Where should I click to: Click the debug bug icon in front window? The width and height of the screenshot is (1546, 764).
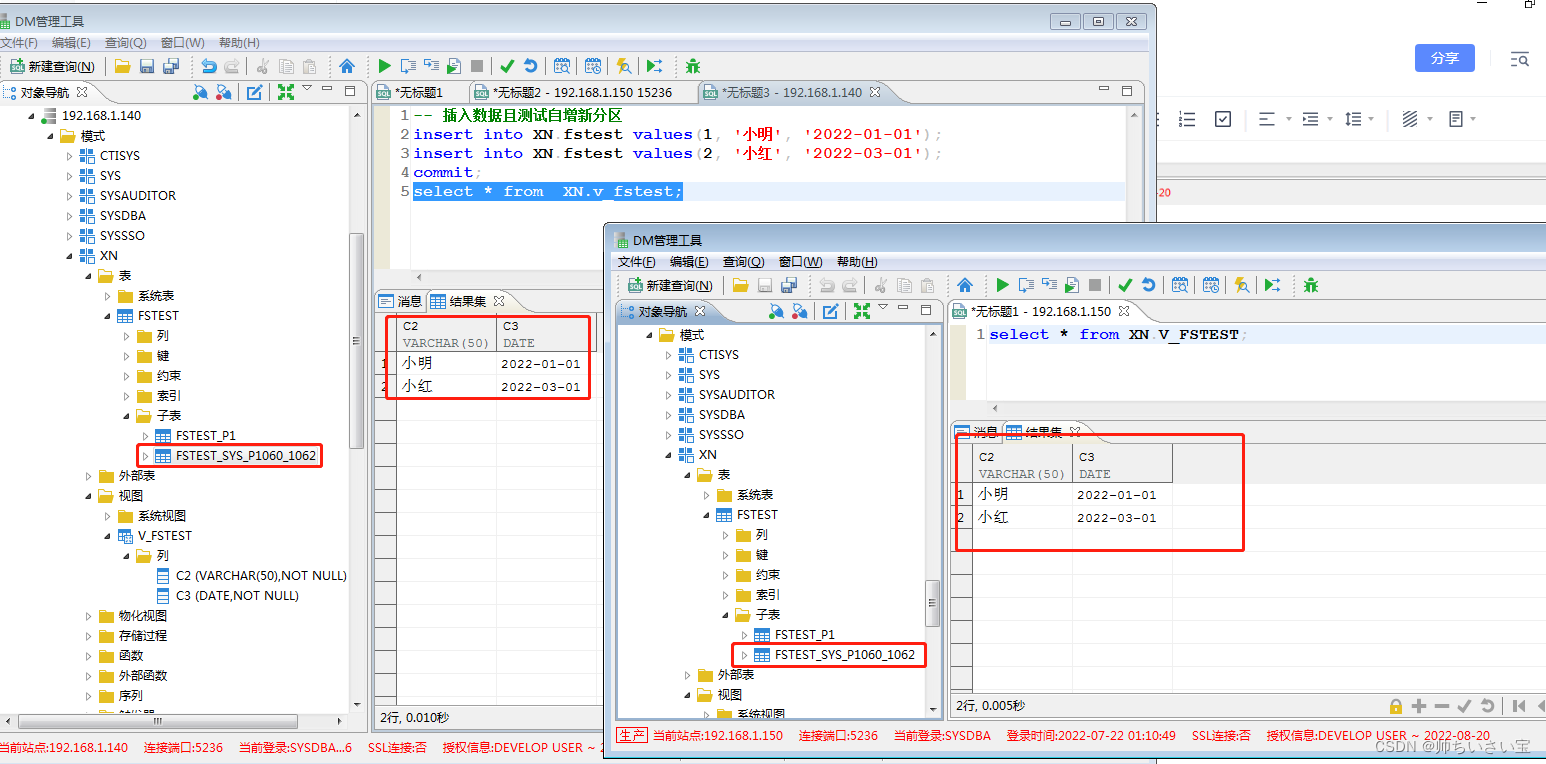click(1310, 286)
